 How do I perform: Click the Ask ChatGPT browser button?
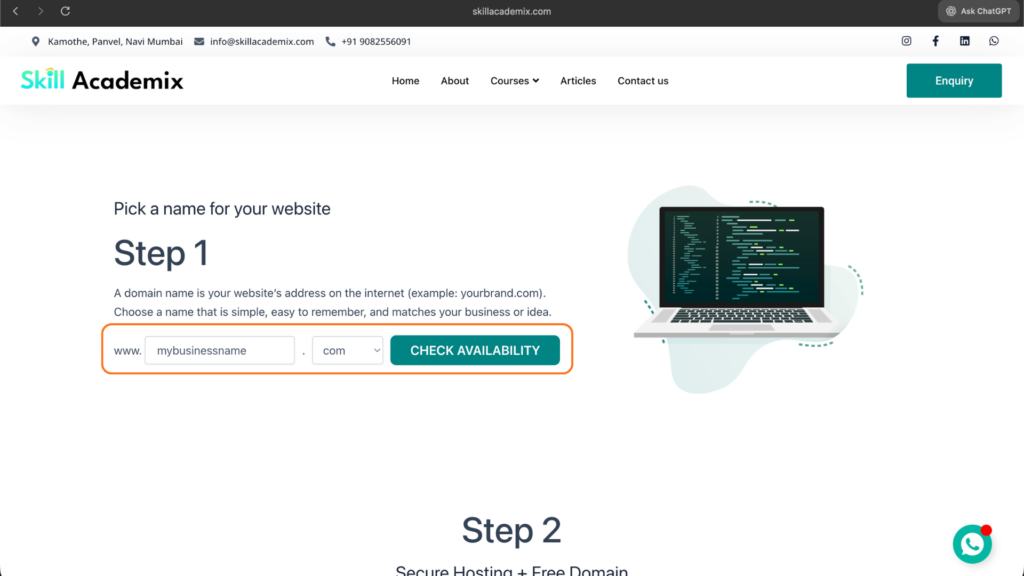[978, 11]
